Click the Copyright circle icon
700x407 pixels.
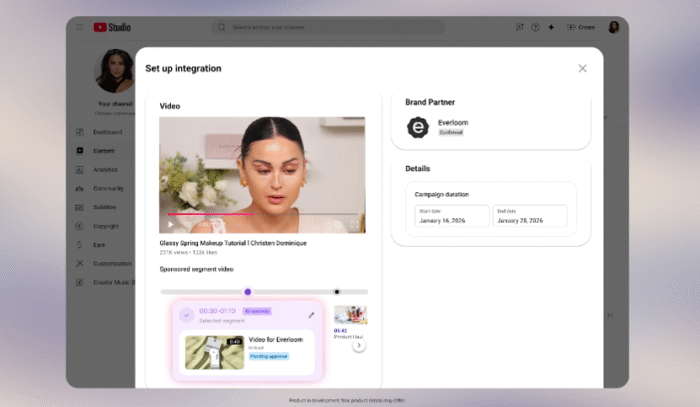(x=79, y=226)
